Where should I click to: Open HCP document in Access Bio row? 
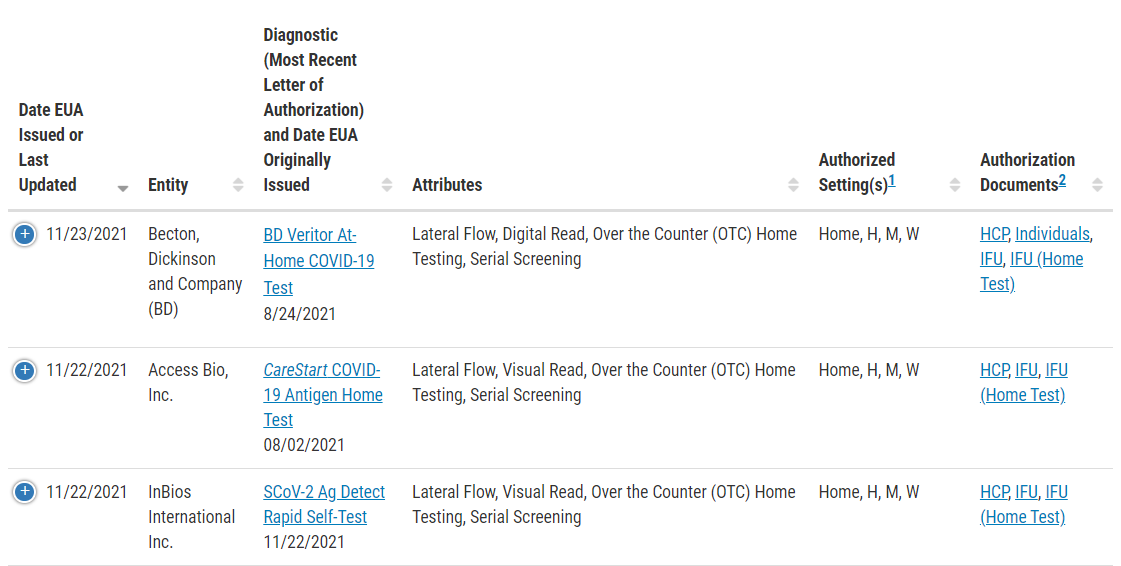(994, 370)
